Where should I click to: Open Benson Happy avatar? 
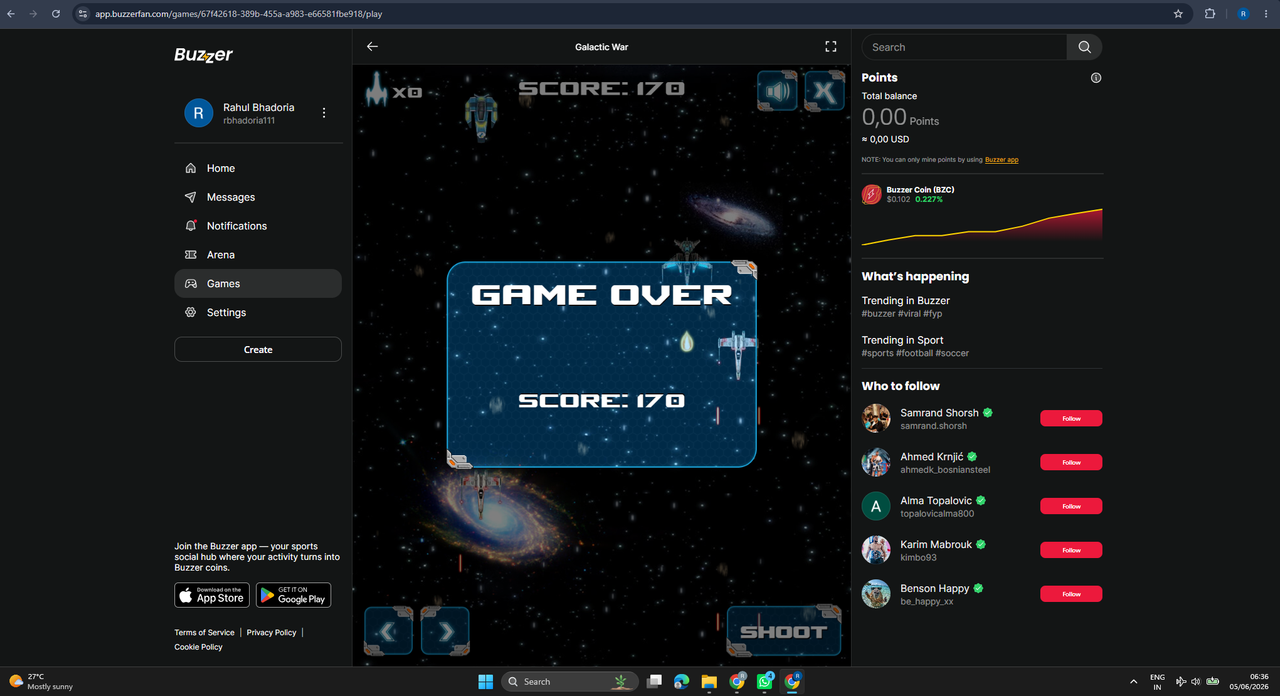(x=876, y=594)
